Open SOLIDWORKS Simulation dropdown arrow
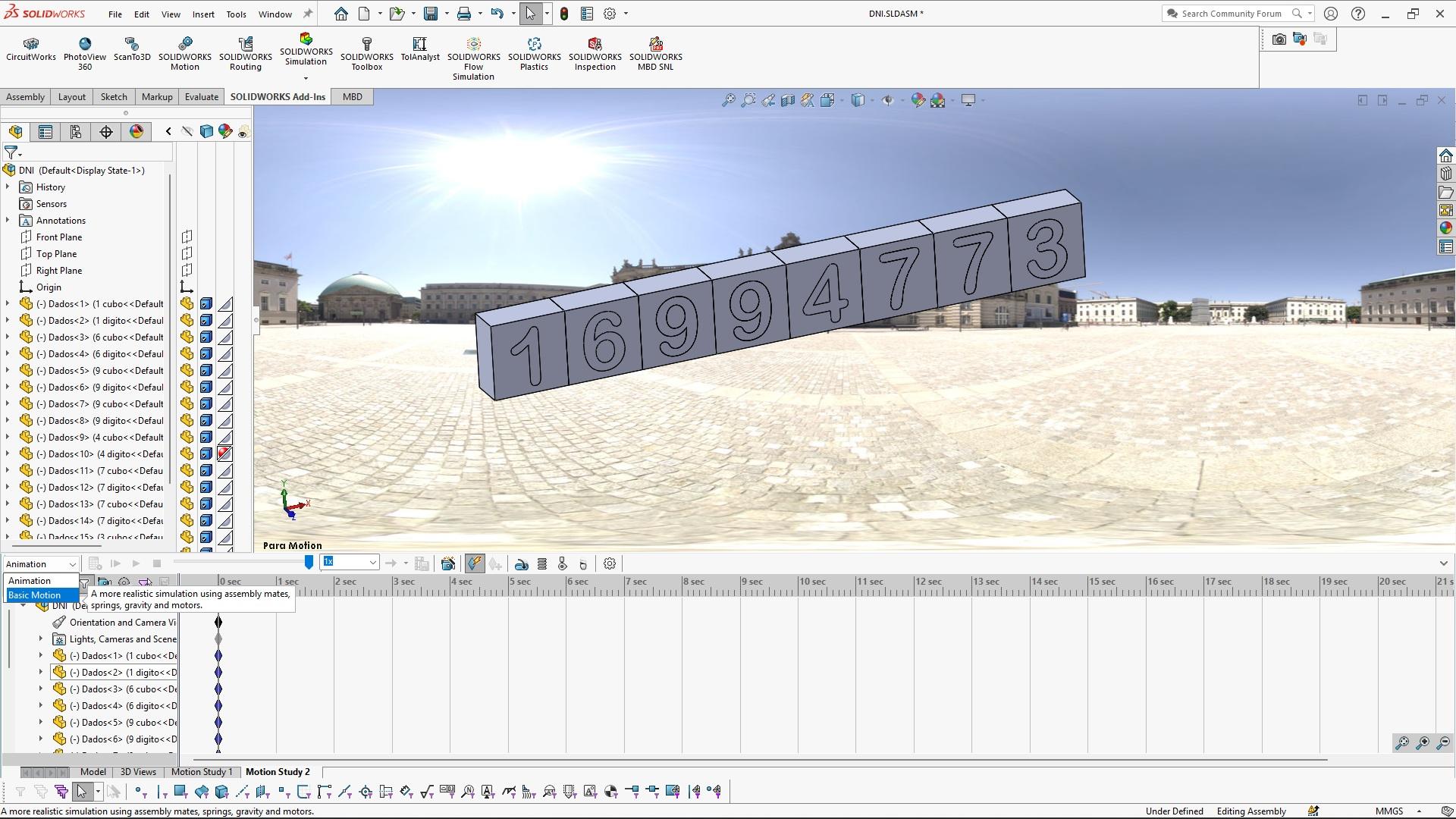This screenshot has height=819, width=1456. point(306,78)
